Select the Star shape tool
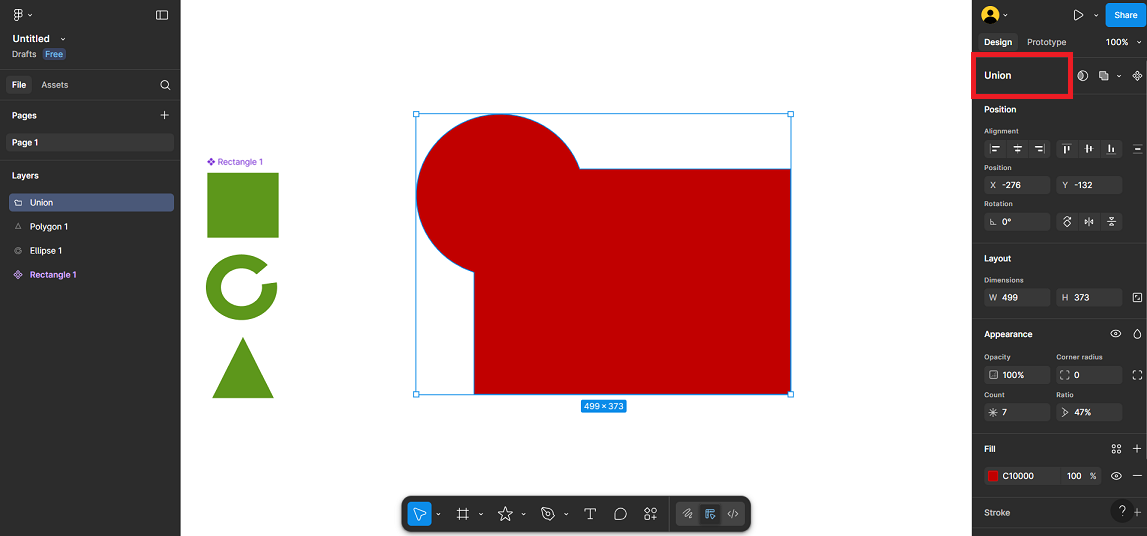1147x536 pixels. pyautogui.click(x=505, y=514)
